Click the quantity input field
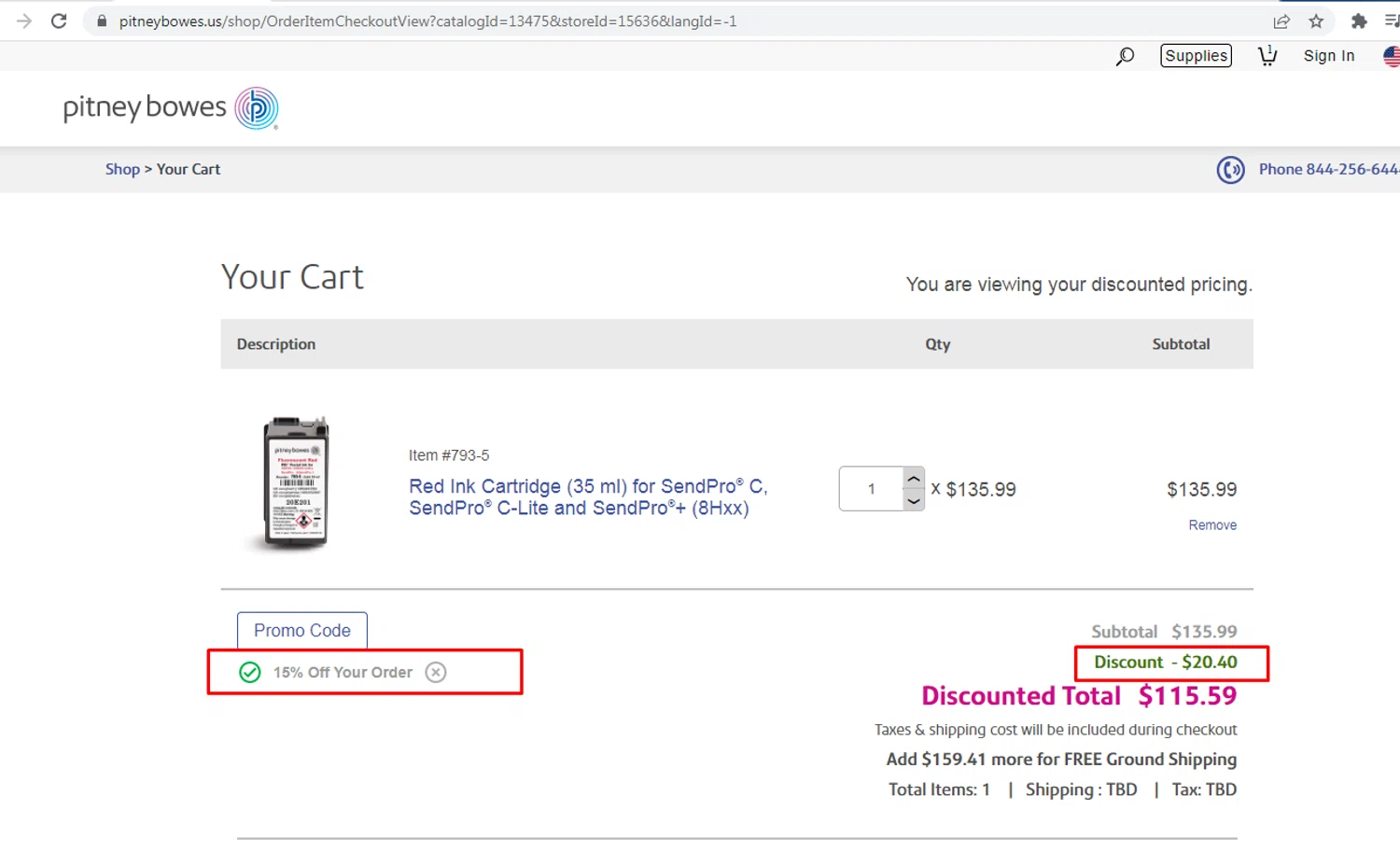This screenshot has height=866, width=1400. tap(871, 489)
